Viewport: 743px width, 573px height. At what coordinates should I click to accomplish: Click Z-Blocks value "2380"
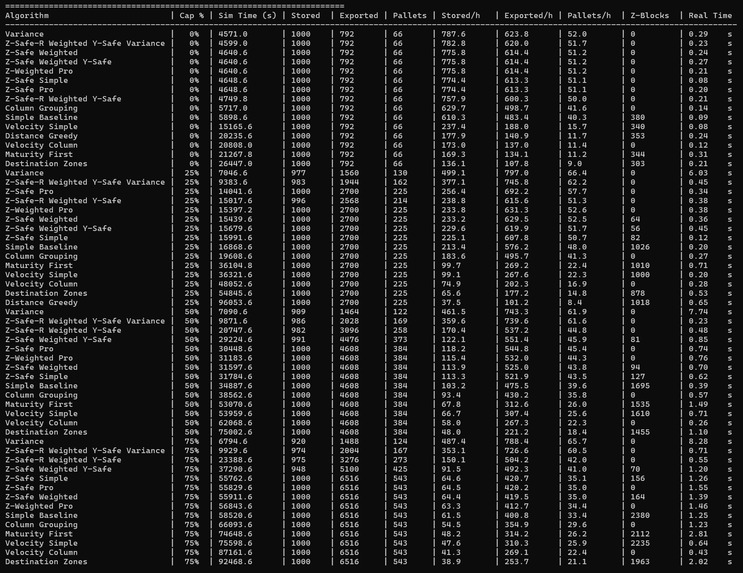[x=640, y=515]
